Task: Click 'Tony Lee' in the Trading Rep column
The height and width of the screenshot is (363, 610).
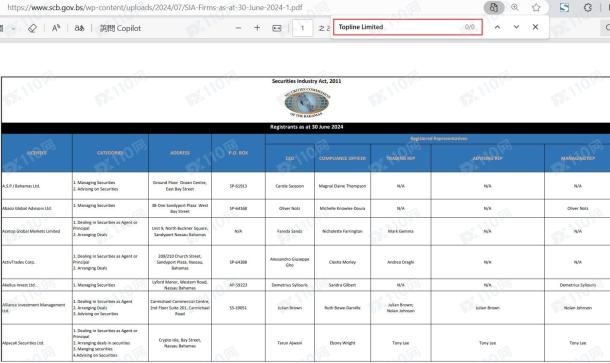Action: 401,343
